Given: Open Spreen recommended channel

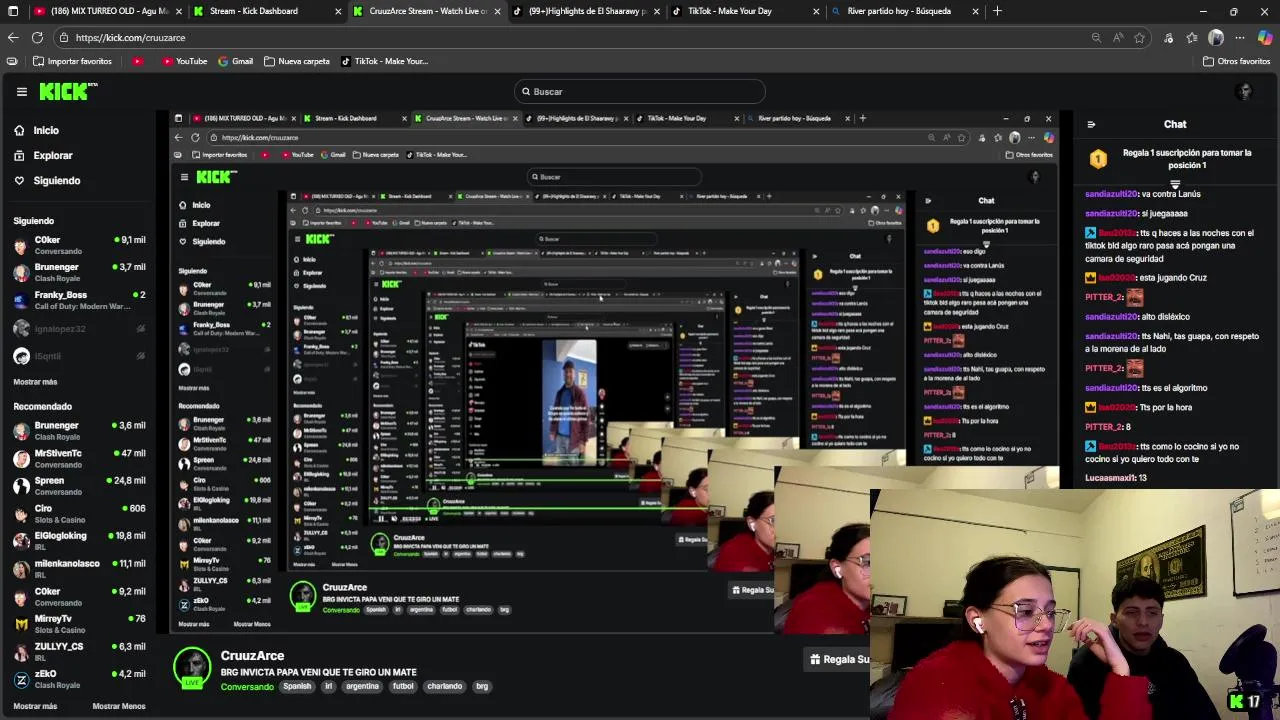Looking at the screenshot, I should 78,486.
